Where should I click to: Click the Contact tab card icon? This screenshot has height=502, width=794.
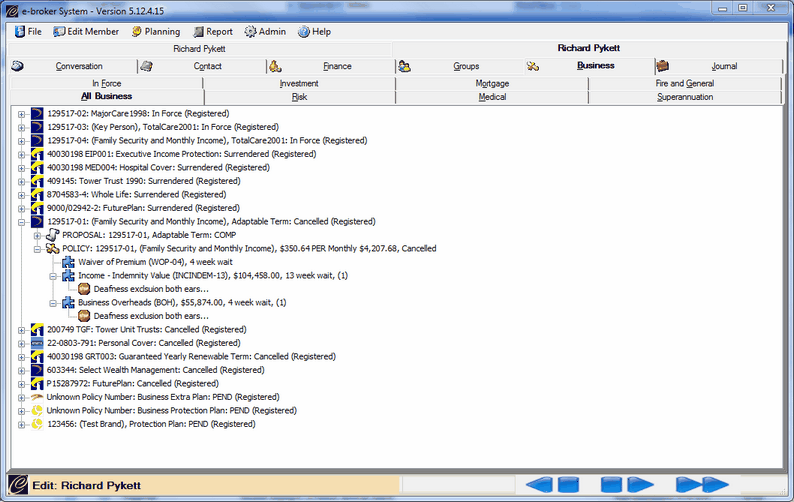point(146,66)
